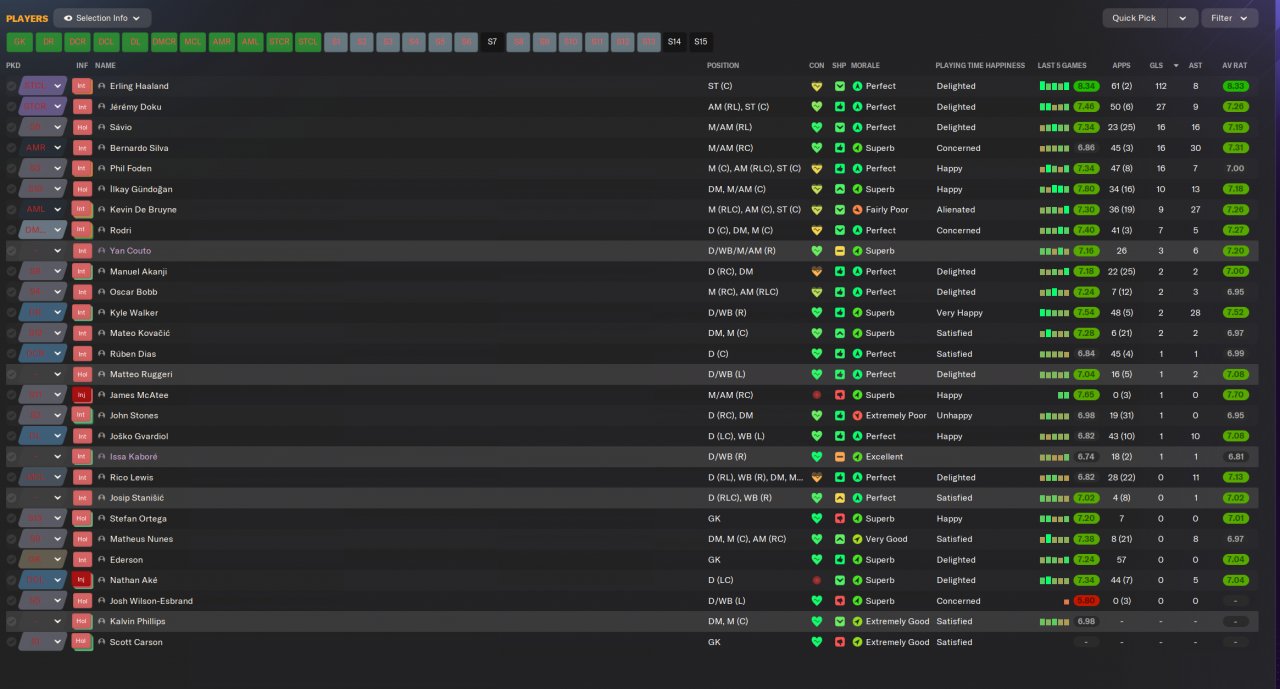This screenshot has width=1280, height=689.
Task: Expand the arrow next to Quick Pick
Action: 1183,18
